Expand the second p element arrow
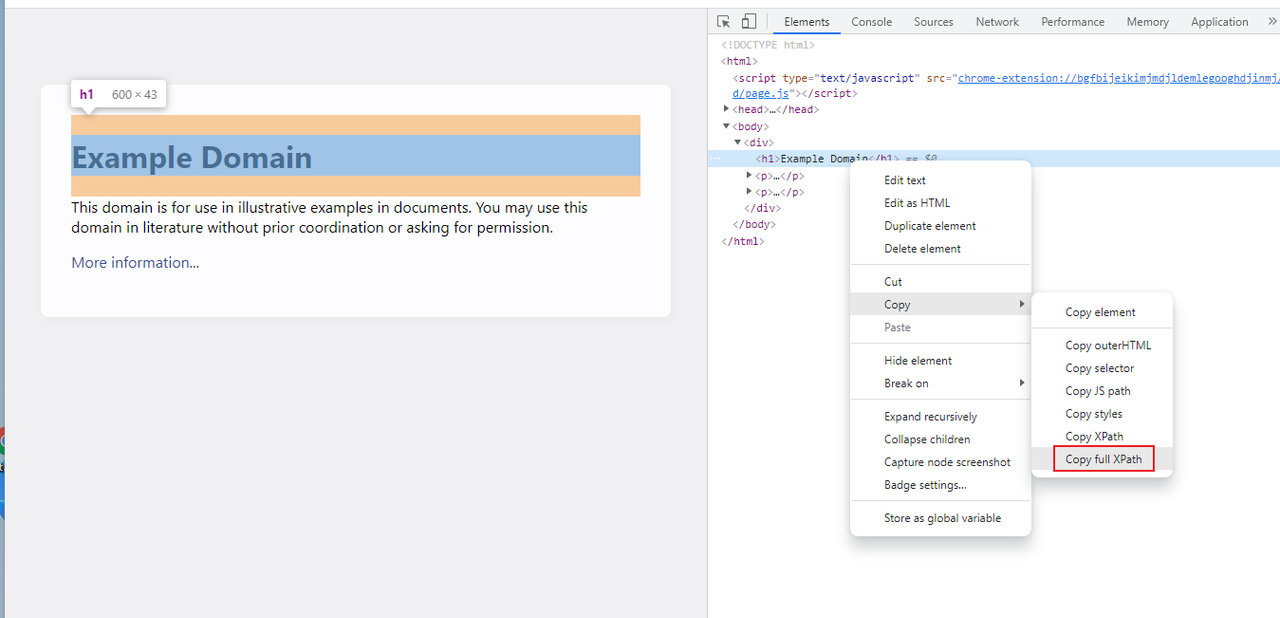Viewport: 1280px width, 618px height. tap(749, 191)
